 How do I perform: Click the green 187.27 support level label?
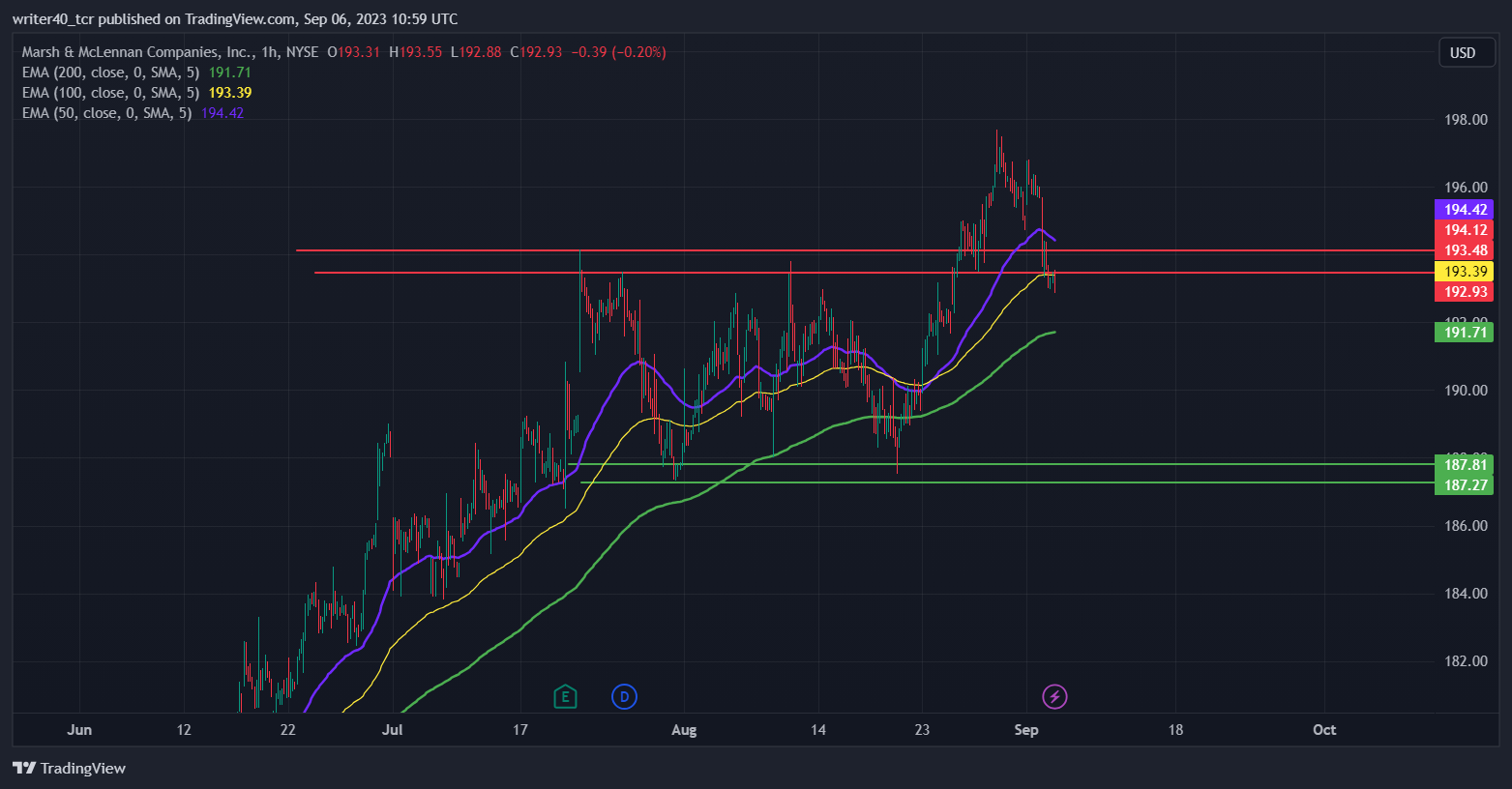(1465, 484)
